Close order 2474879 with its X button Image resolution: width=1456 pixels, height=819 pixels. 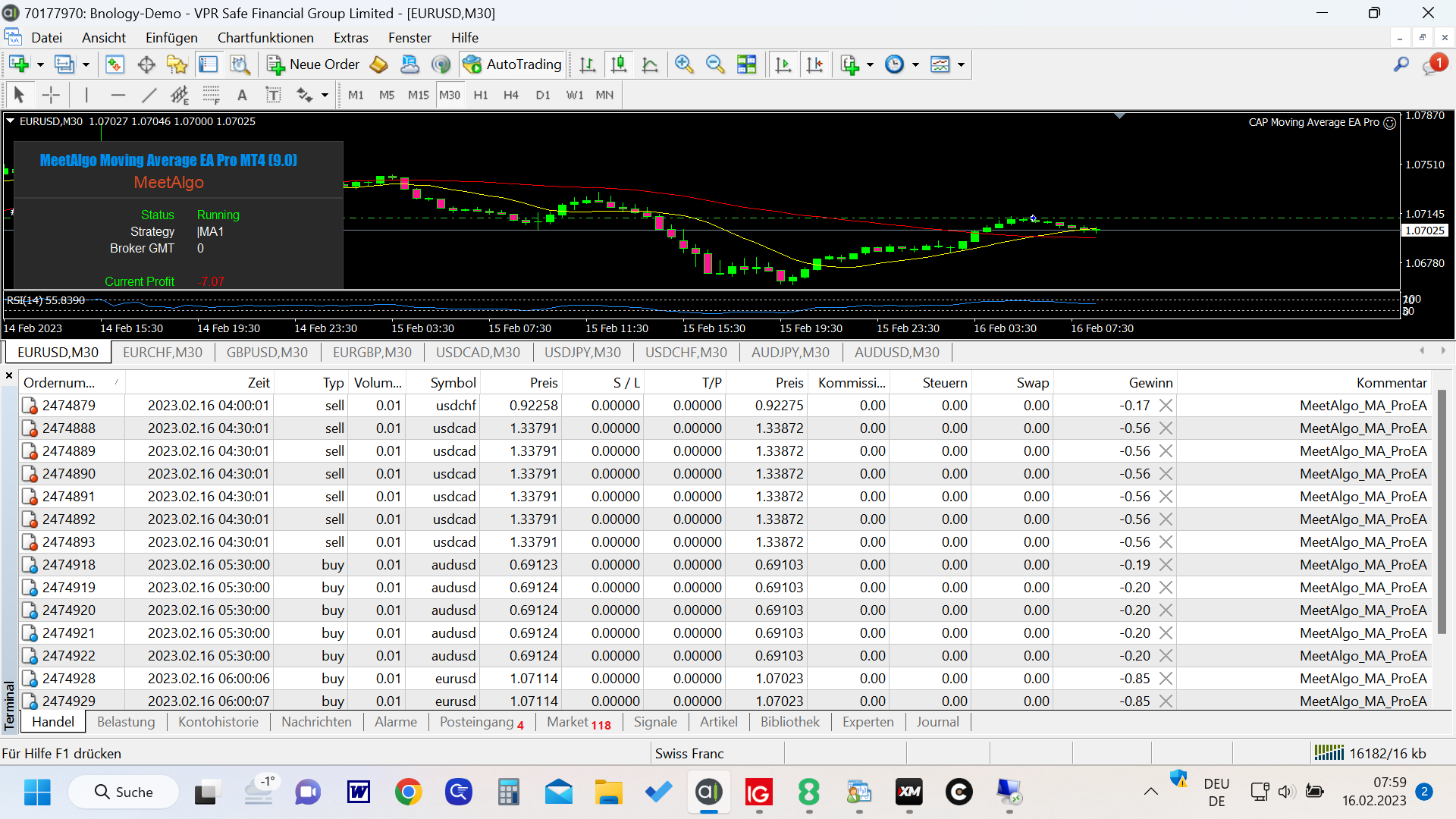click(x=1166, y=406)
